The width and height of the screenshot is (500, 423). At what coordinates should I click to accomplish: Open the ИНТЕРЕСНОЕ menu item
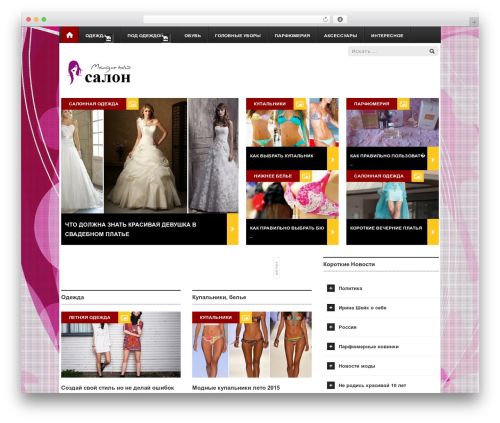[x=387, y=35]
